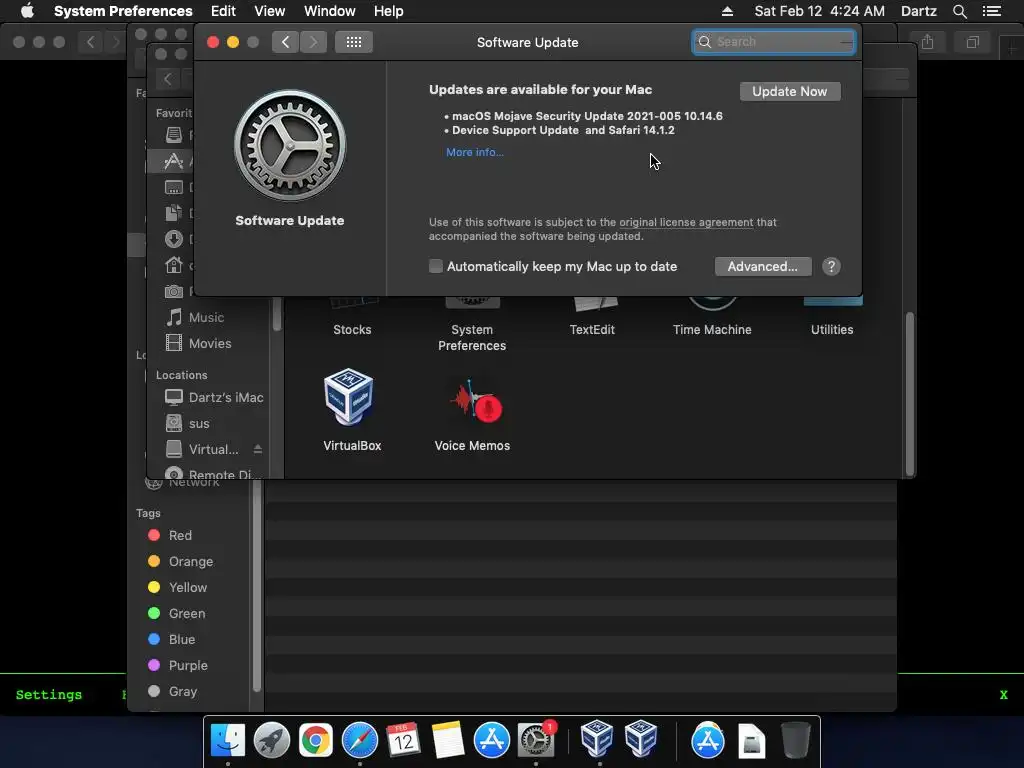Open System Preferences with badge in Dock

click(536, 741)
